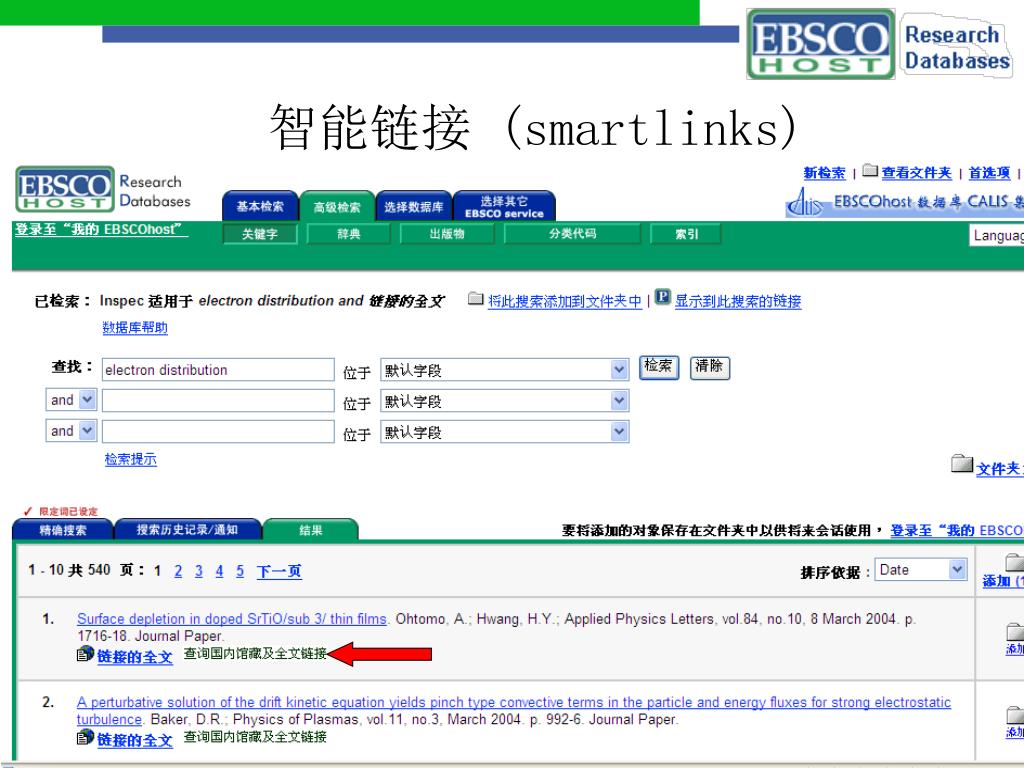Click the 新检索 link

pyautogui.click(x=824, y=173)
